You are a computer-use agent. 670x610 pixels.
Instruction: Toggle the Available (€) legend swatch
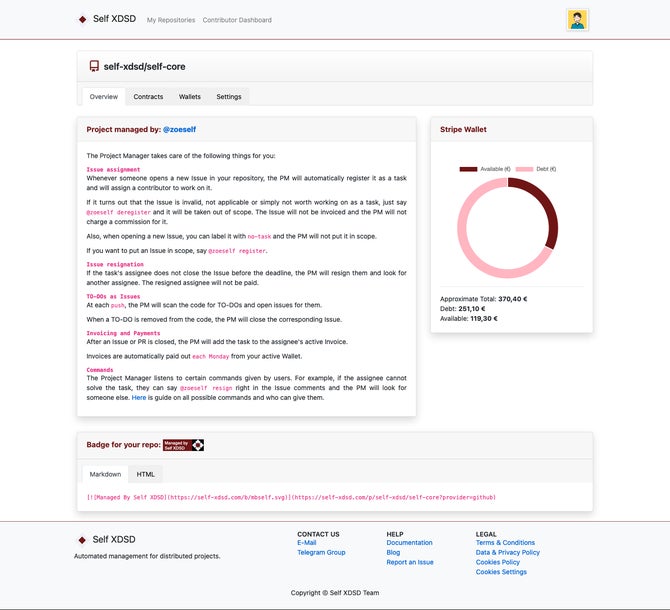tap(468, 169)
